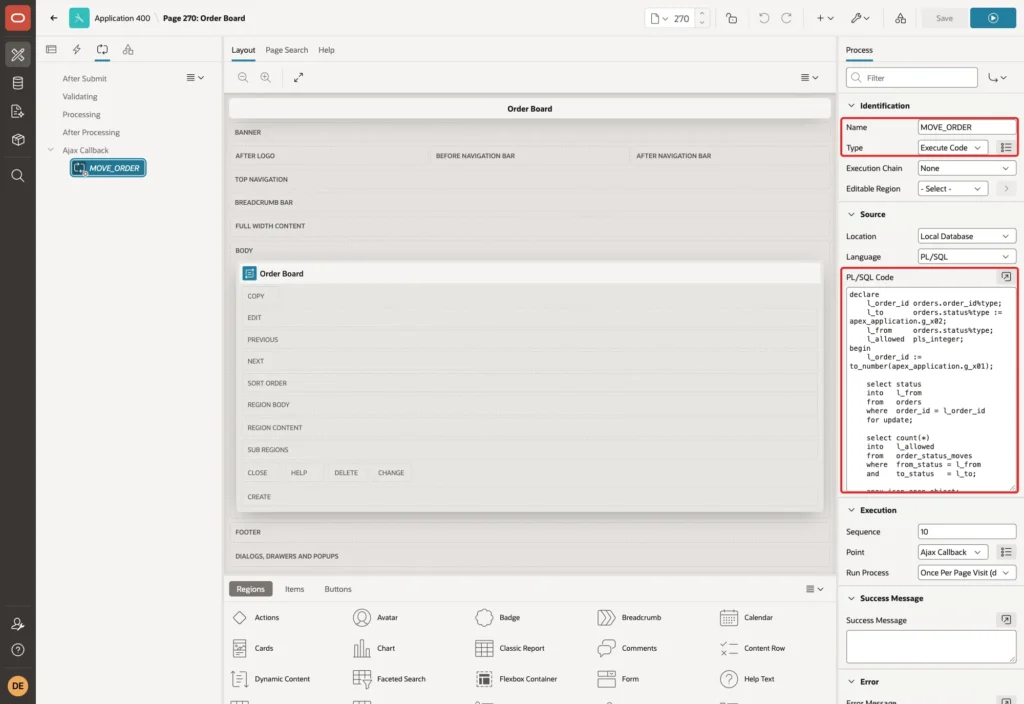Collapse Source section
The height and width of the screenshot is (704, 1024).
tap(850, 214)
